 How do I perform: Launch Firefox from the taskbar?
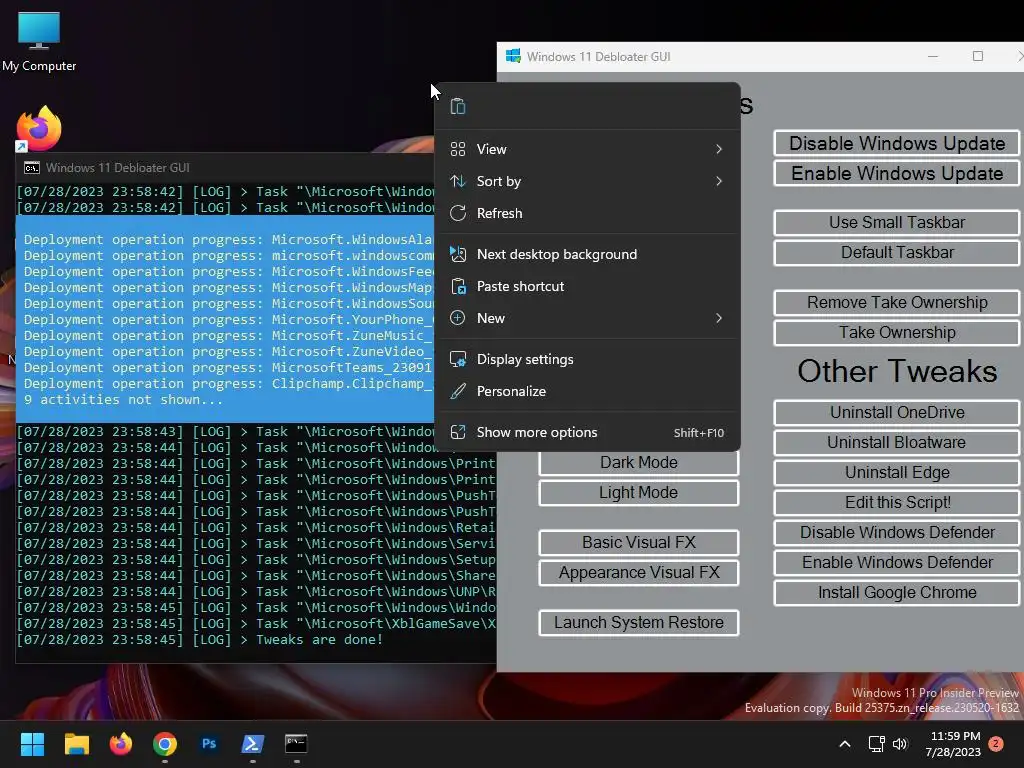coord(121,744)
